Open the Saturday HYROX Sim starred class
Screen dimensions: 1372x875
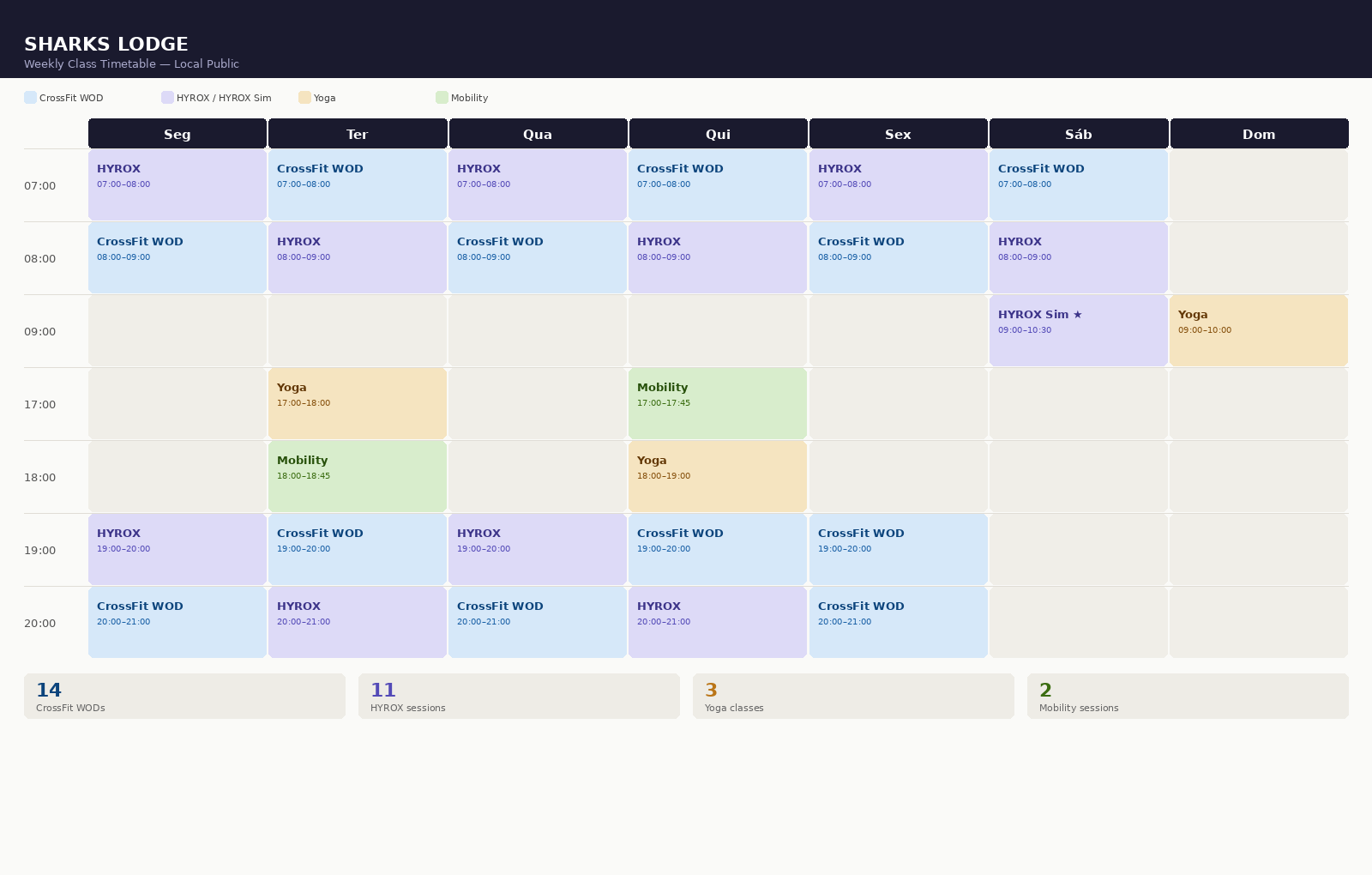1078,331
